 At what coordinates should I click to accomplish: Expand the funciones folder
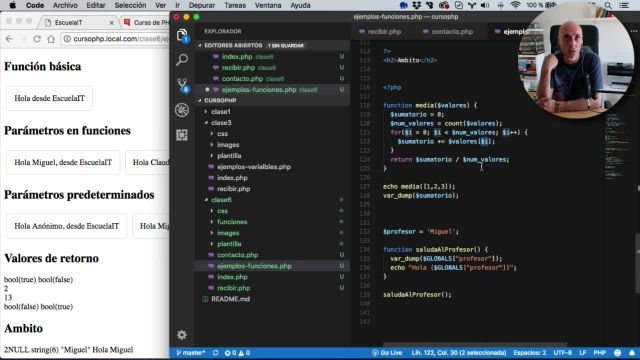[x=232, y=222]
